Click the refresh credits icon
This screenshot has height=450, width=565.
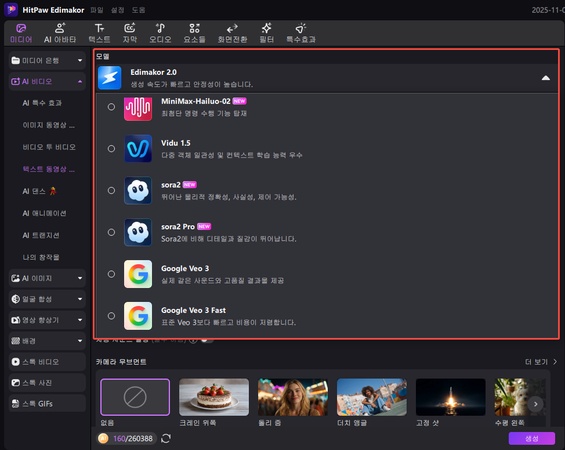(166, 438)
